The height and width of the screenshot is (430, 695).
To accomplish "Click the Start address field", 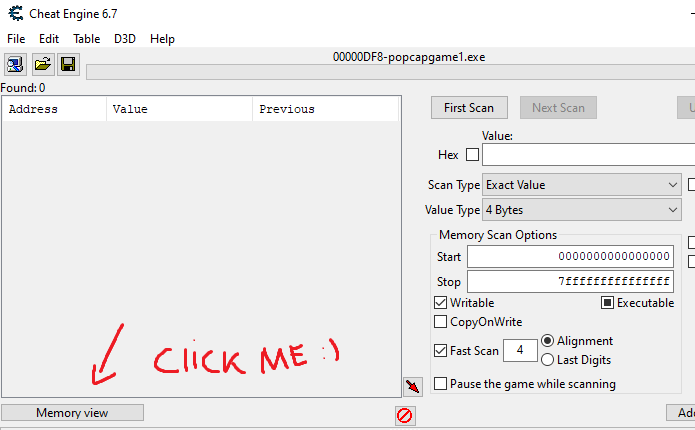I will coord(570,256).
